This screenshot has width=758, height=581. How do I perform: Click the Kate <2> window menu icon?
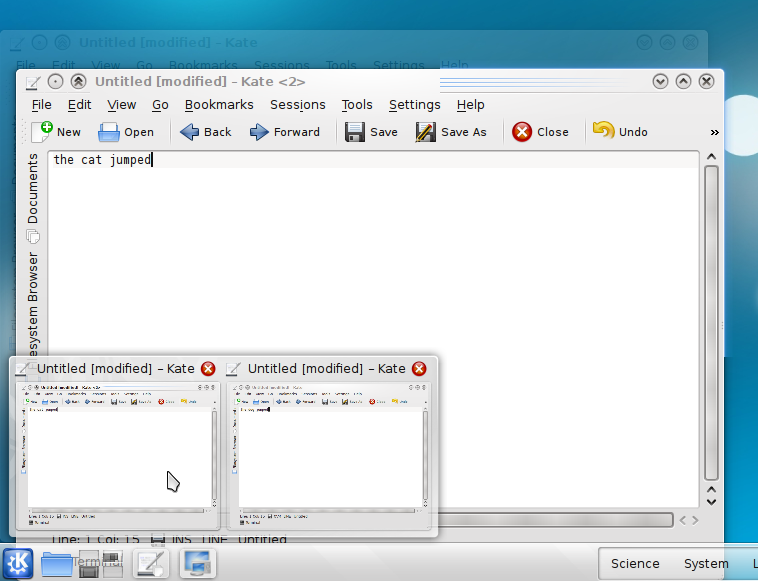(33, 82)
